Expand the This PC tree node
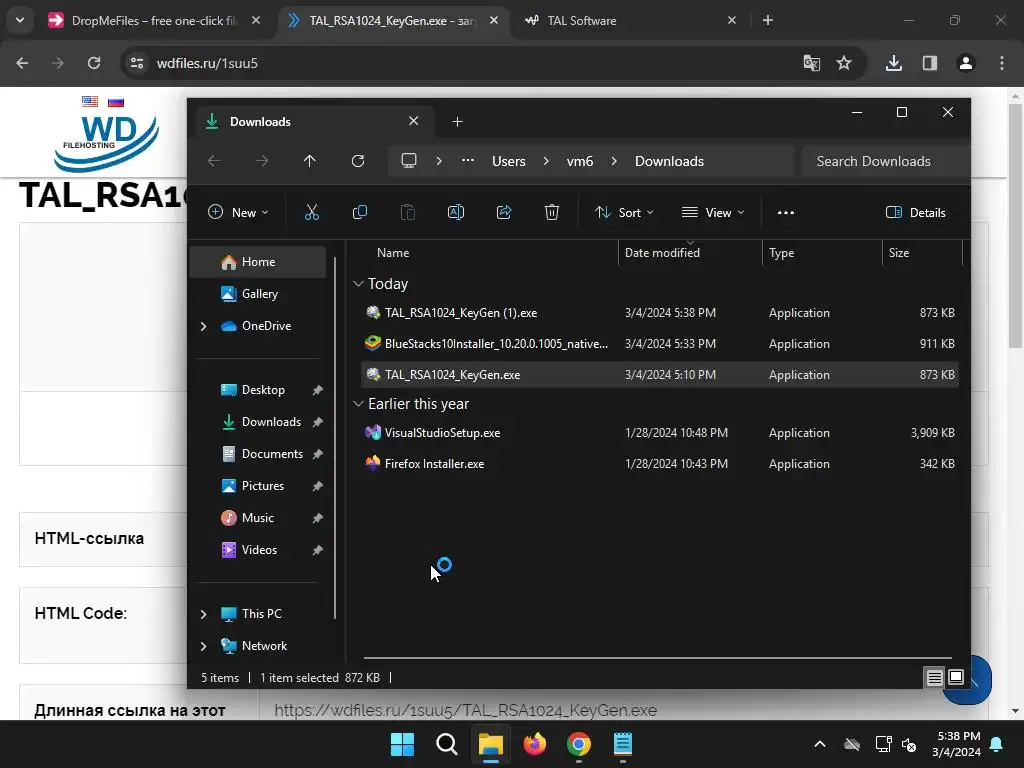The width and height of the screenshot is (1024, 768). 204,614
